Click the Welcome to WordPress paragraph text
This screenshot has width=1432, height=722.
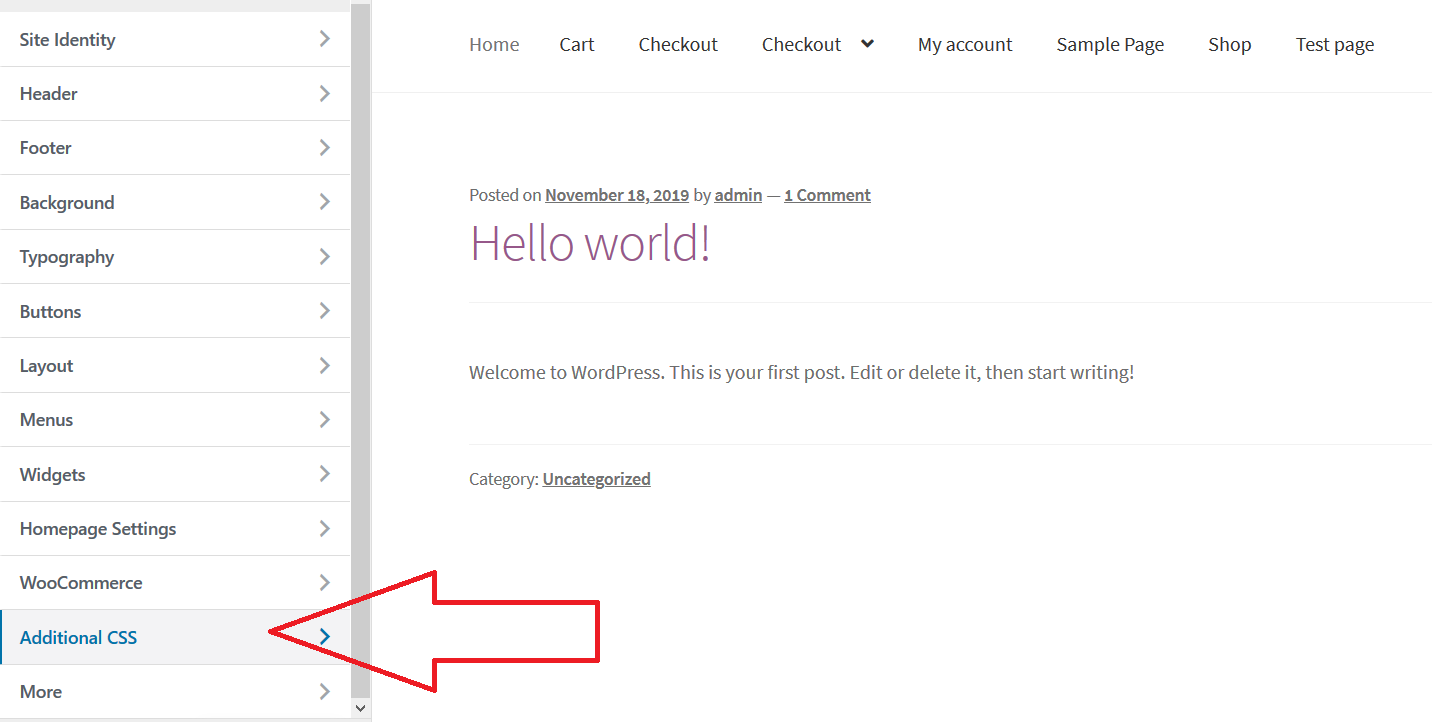[801, 373]
